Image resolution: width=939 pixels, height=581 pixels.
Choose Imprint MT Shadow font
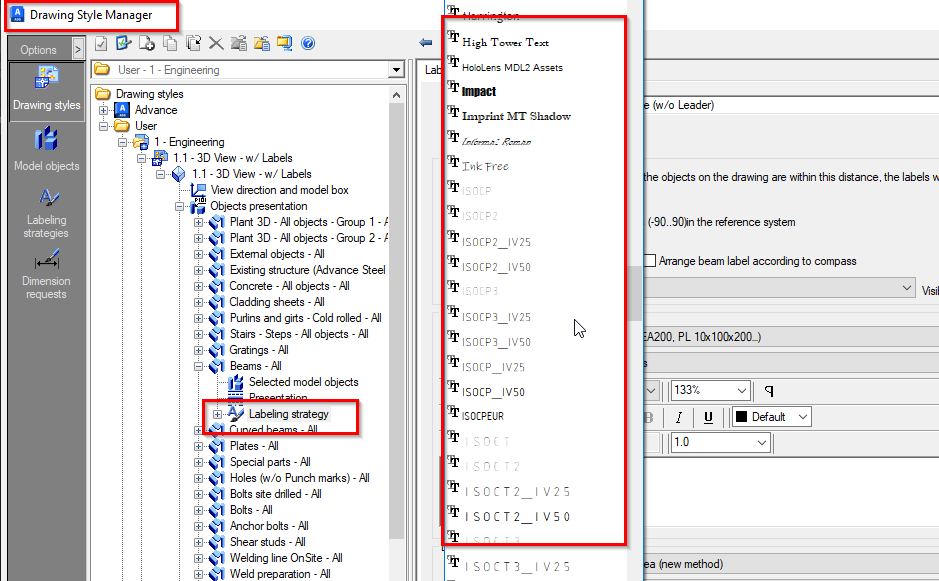516,116
